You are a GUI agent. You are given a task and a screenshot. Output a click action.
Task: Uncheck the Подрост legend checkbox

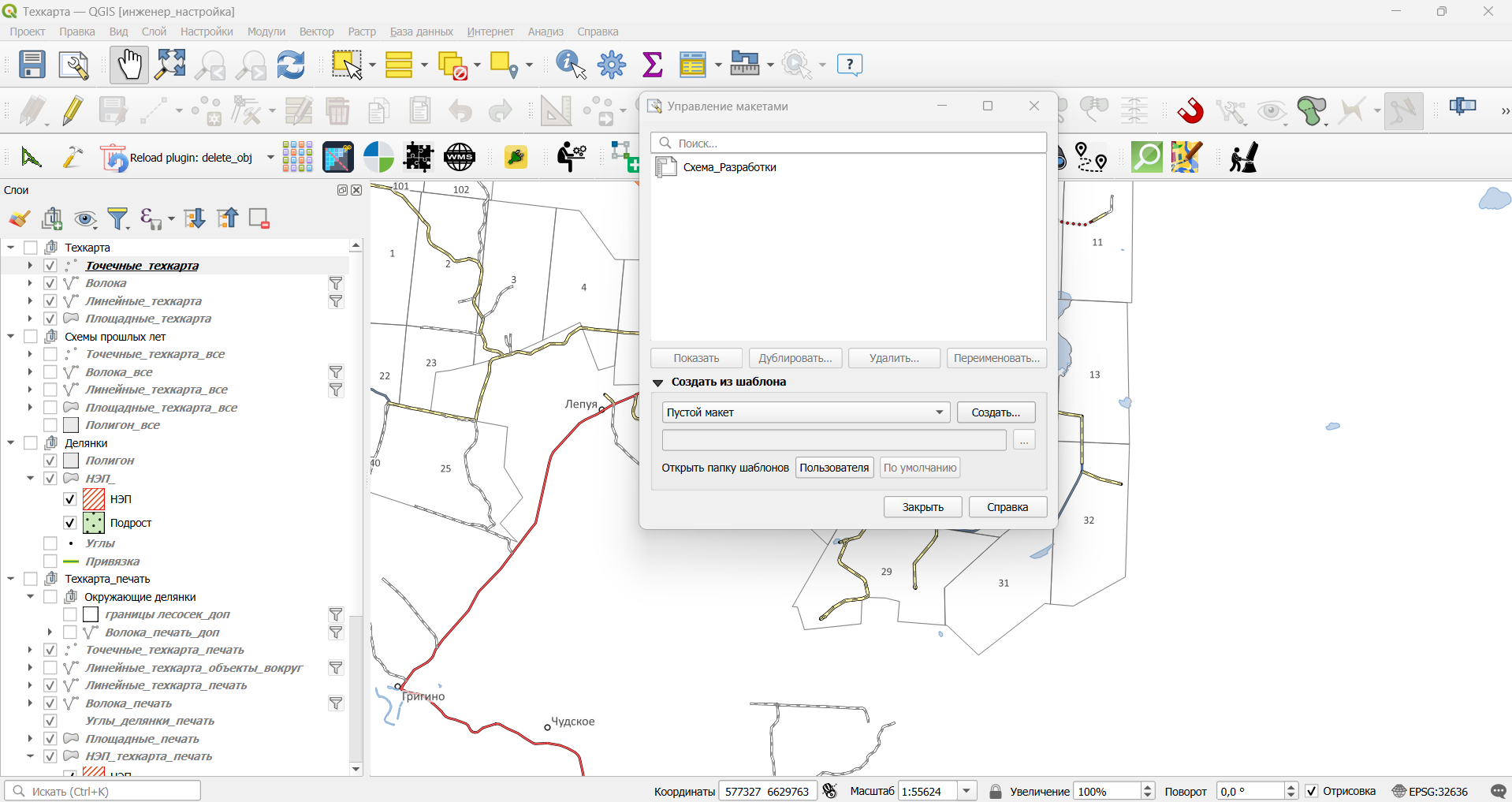[70, 523]
